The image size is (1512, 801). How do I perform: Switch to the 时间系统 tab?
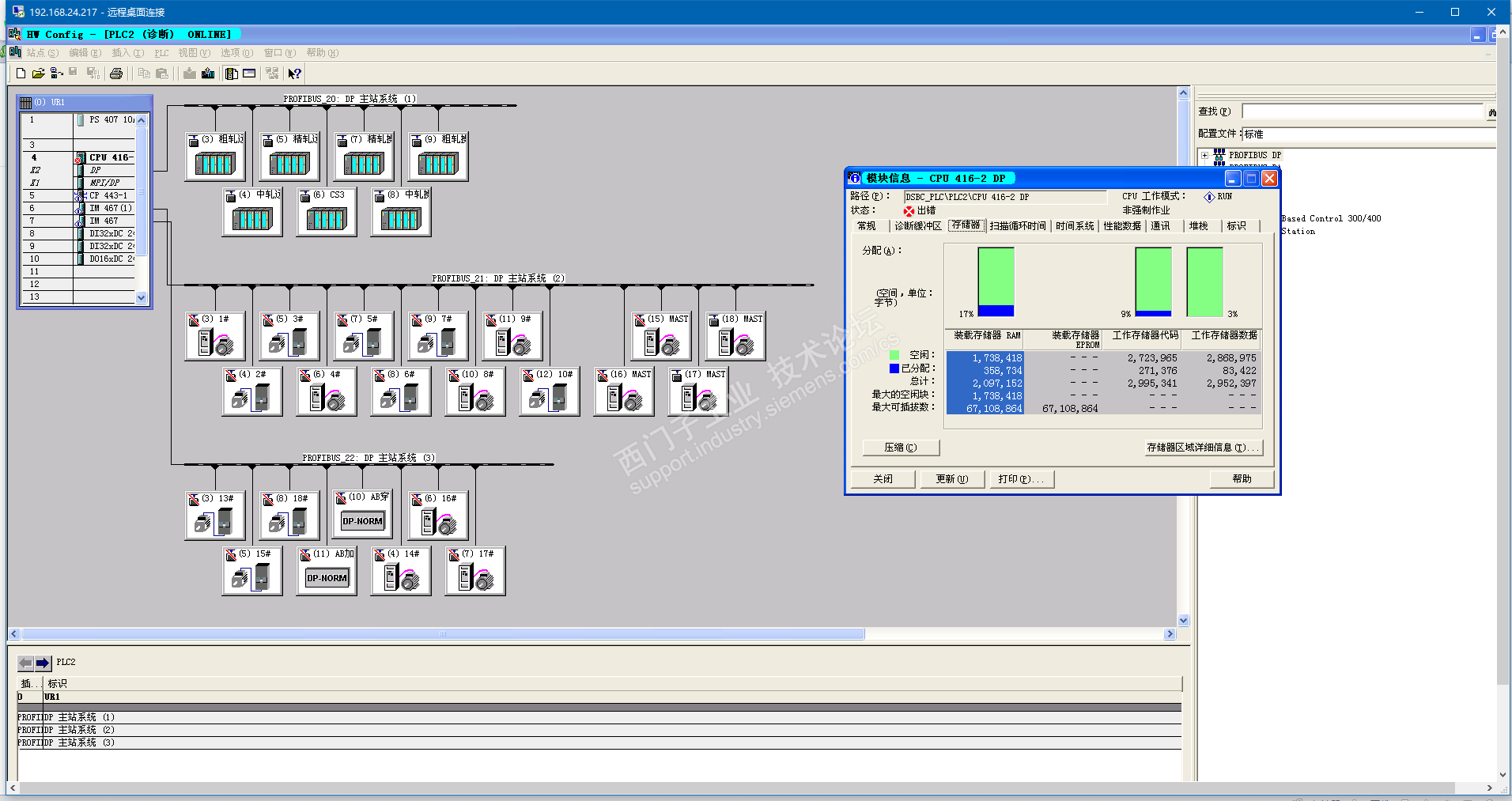click(1075, 226)
